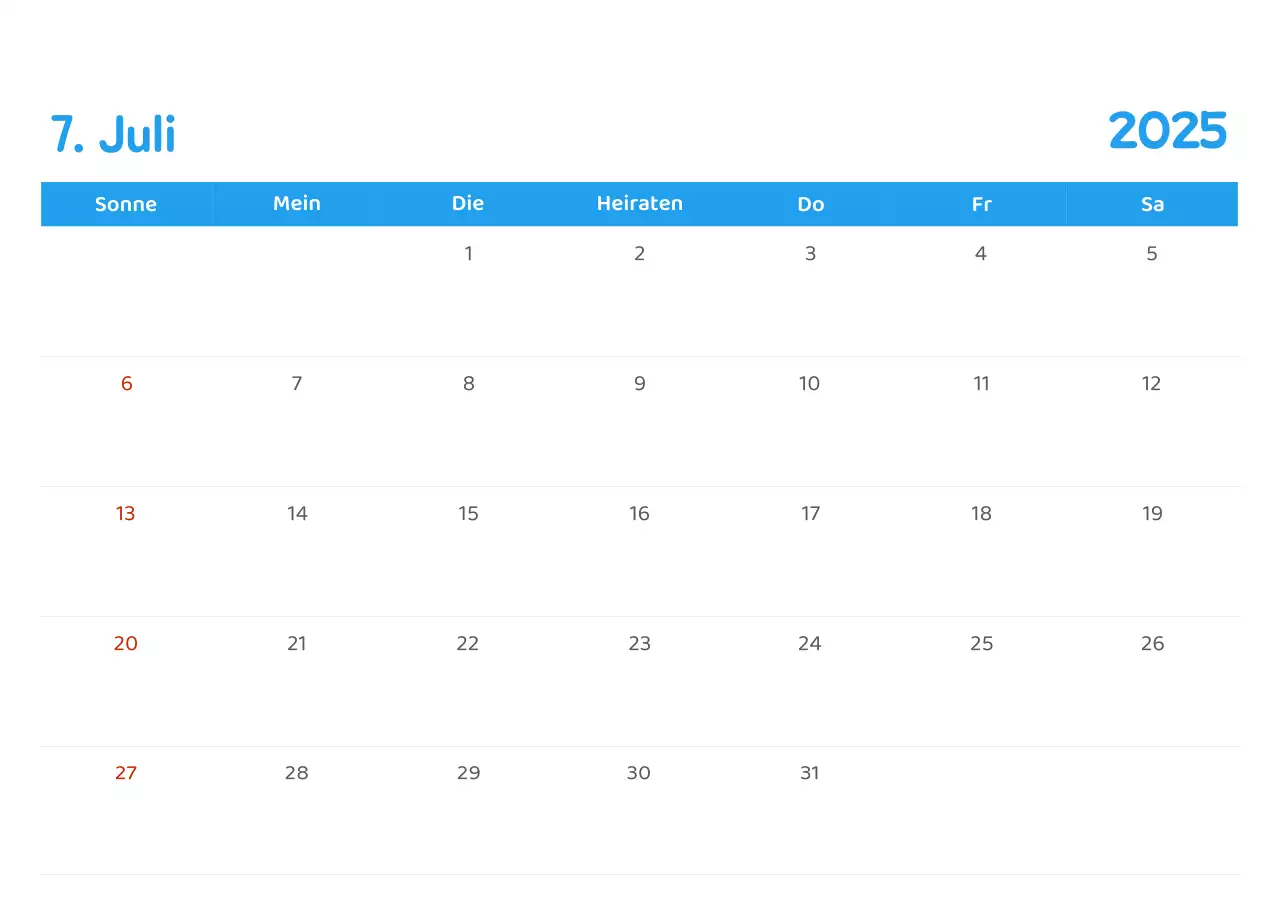Select the red date 20
The width and height of the screenshot is (1280, 916).
pyautogui.click(x=126, y=644)
